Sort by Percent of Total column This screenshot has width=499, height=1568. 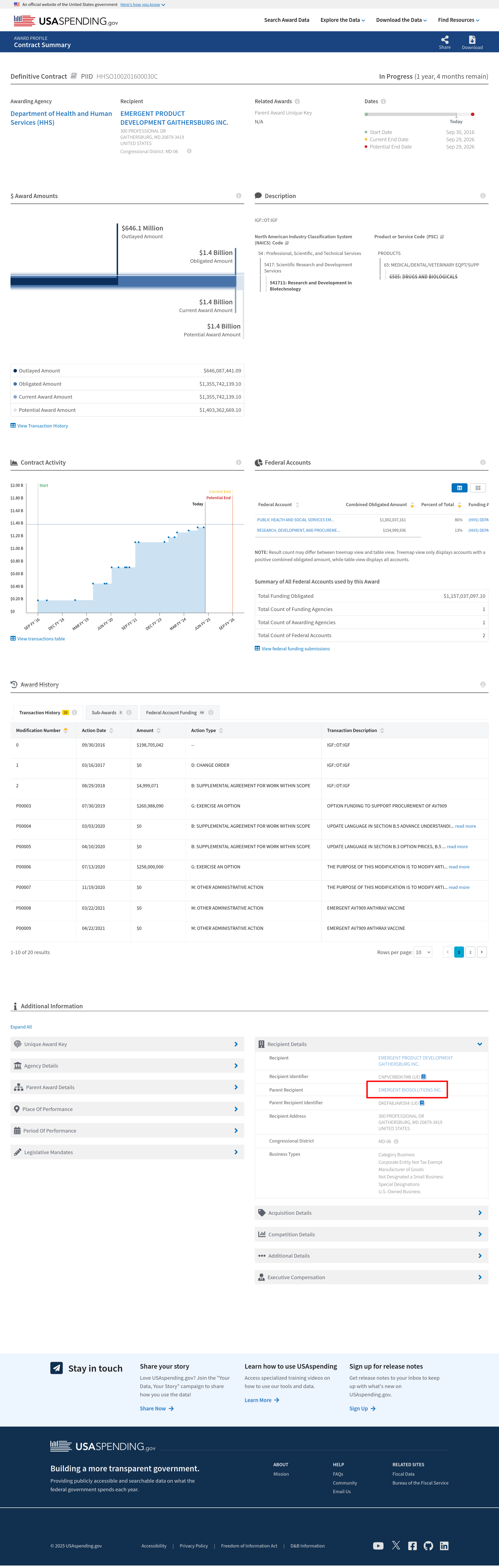coord(459,505)
